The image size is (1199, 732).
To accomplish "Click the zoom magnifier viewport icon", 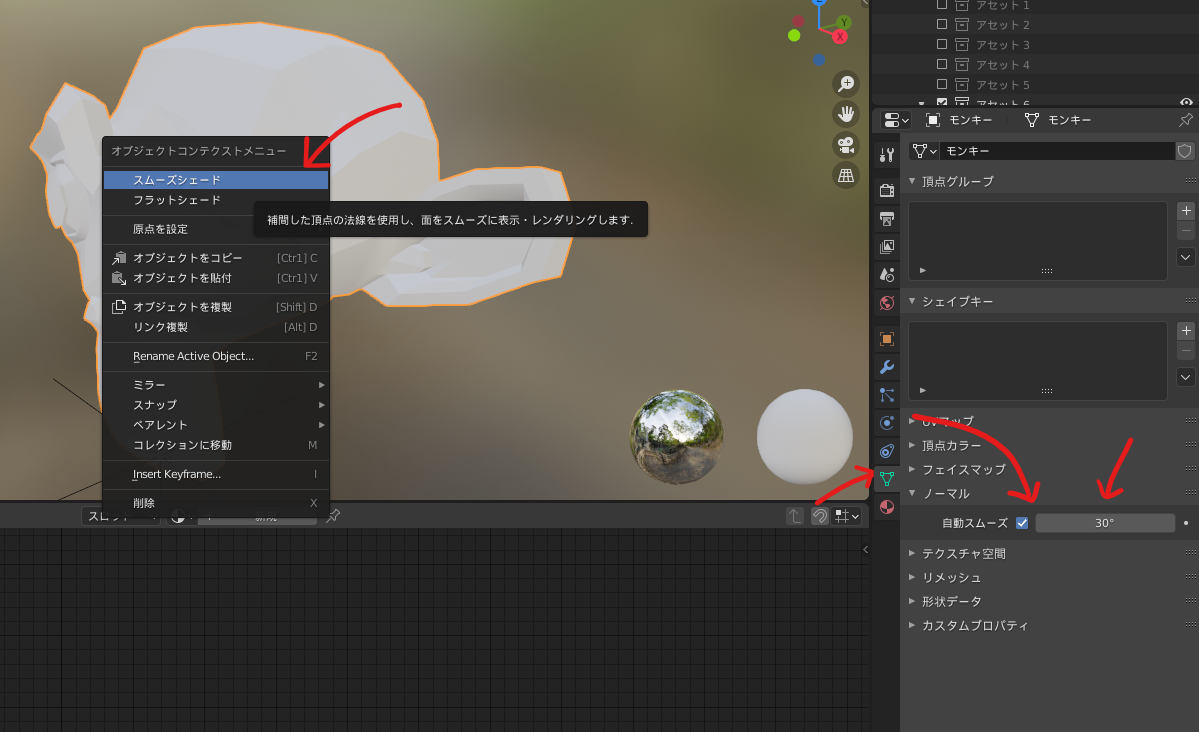I will (846, 83).
